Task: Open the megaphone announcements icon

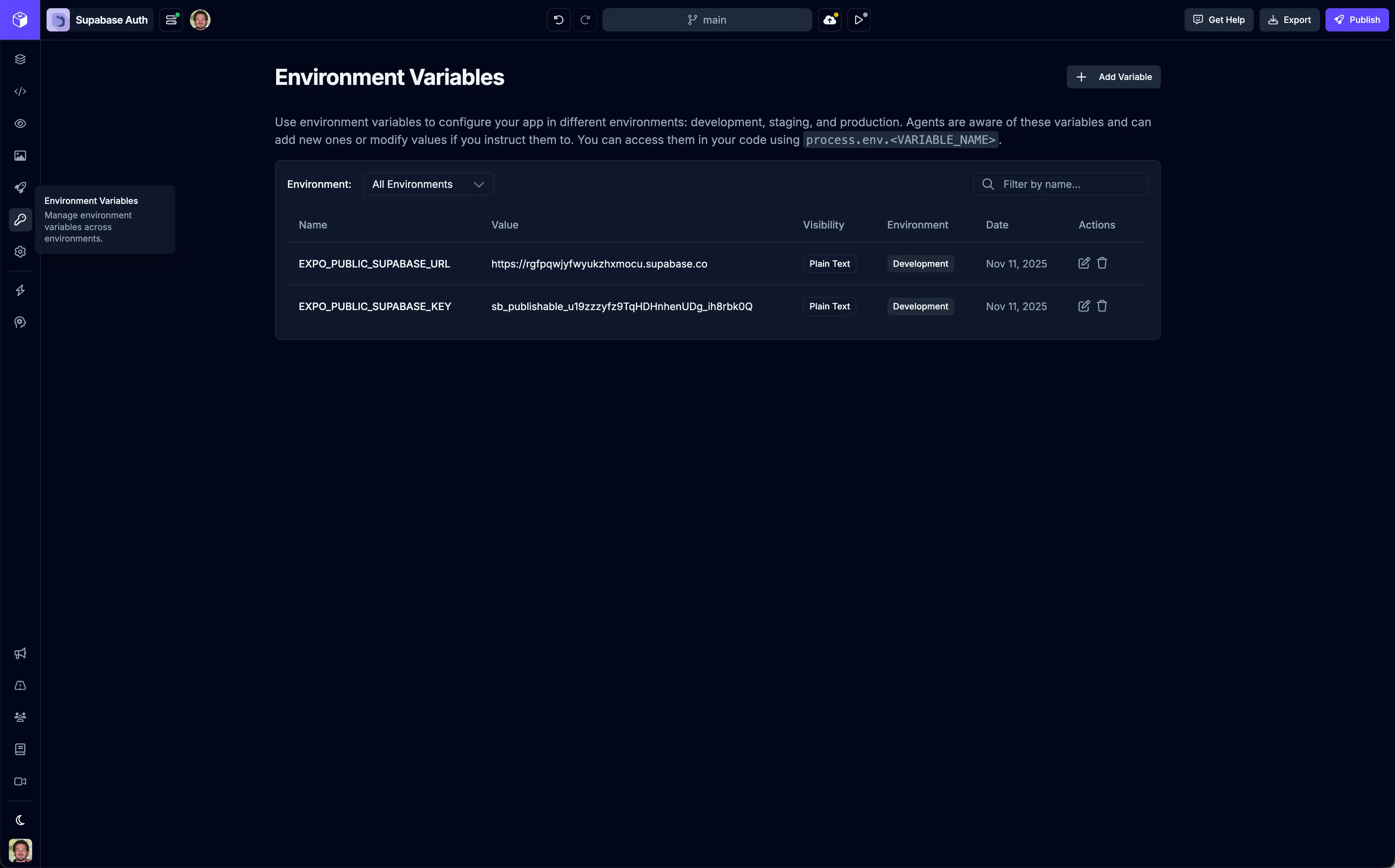Action: click(20, 653)
